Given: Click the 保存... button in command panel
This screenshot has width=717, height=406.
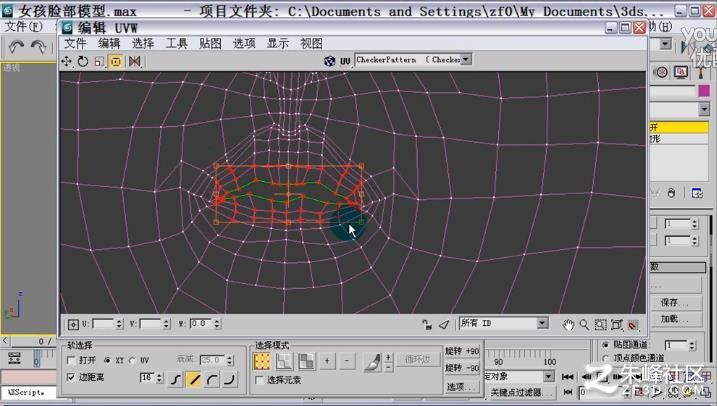Looking at the screenshot, I should coord(675,303).
